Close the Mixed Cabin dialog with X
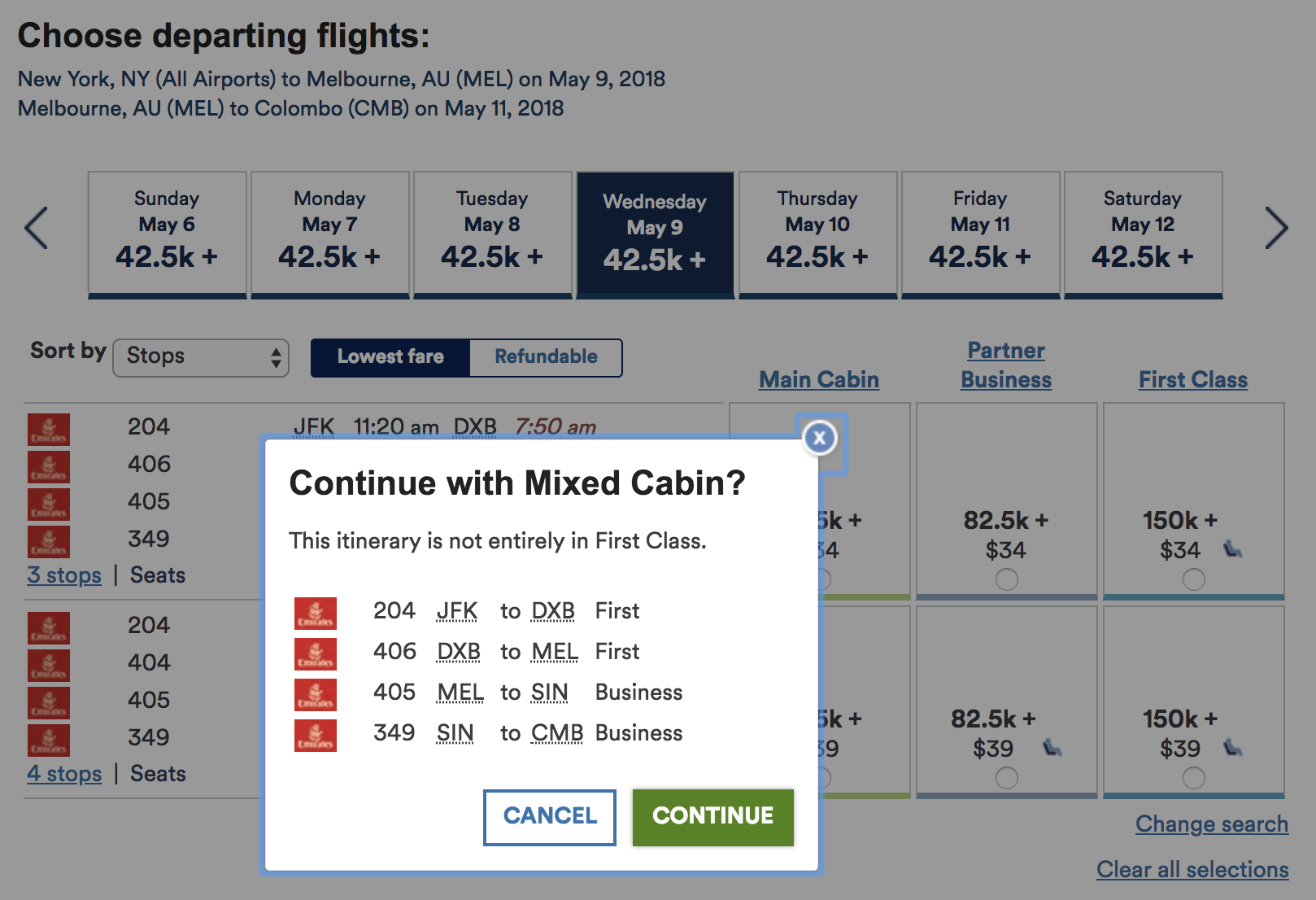Viewport: 1316px width, 900px height. 820,439
